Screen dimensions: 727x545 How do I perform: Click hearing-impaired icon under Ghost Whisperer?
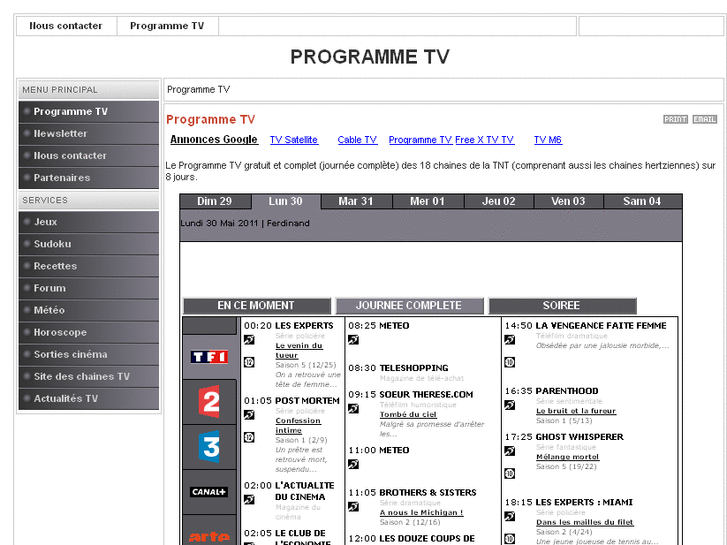click(510, 451)
